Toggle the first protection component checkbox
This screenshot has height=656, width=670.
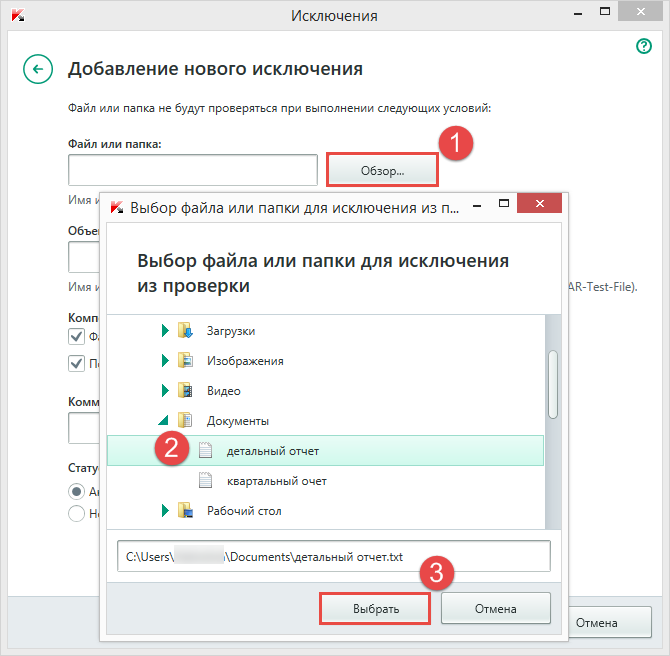pyautogui.click(x=76, y=338)
